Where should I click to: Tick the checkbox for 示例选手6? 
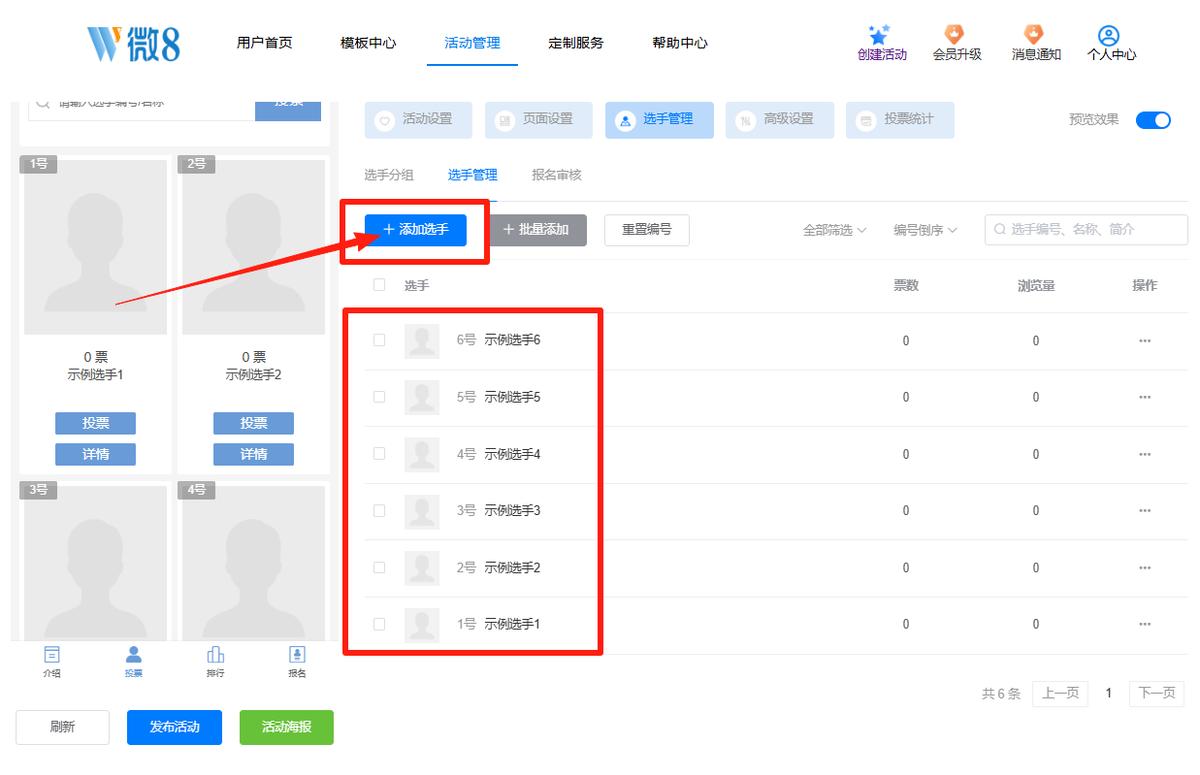pos(379,340)
